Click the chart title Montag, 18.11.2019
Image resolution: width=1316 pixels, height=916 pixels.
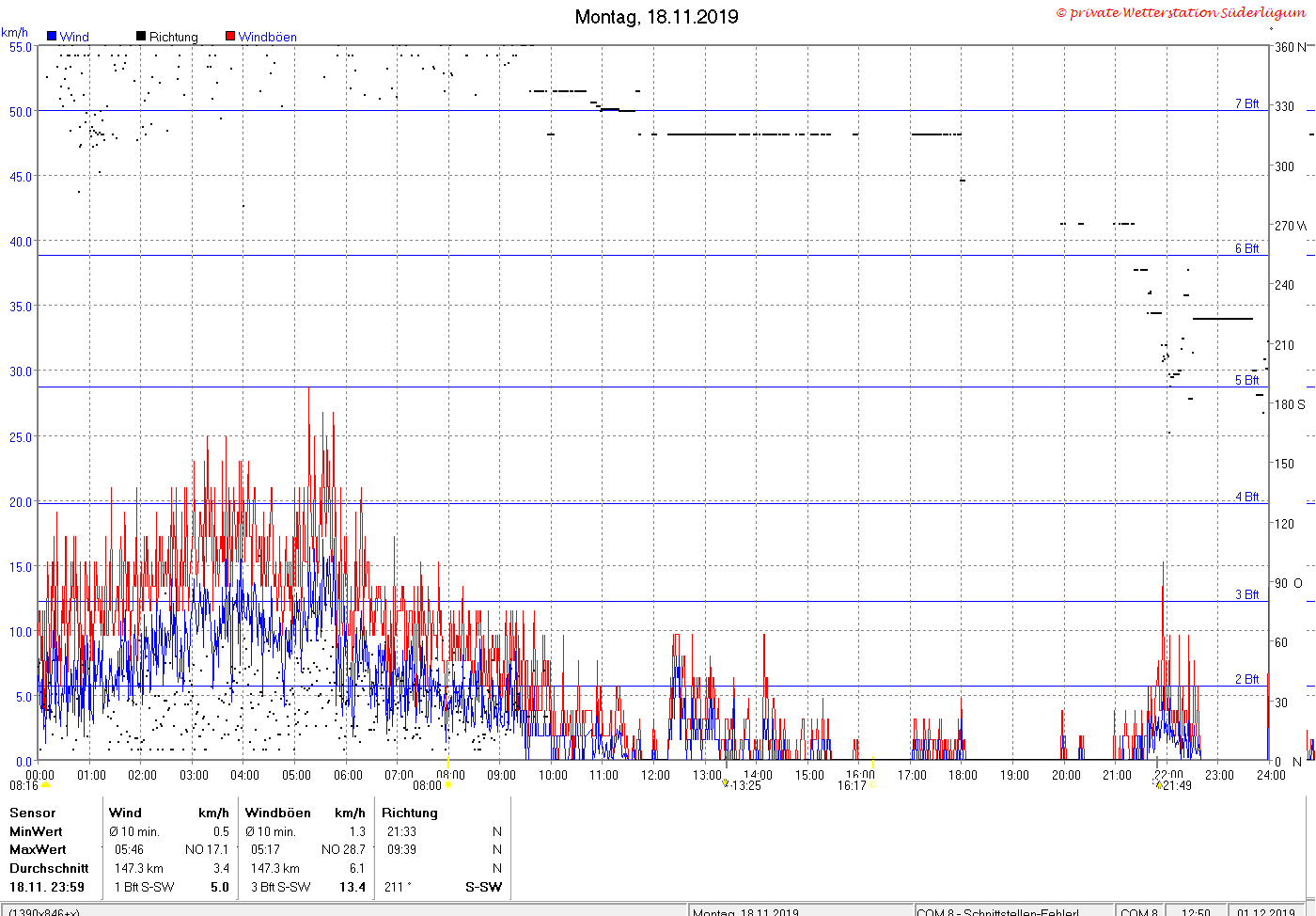[x=657, y=17]
